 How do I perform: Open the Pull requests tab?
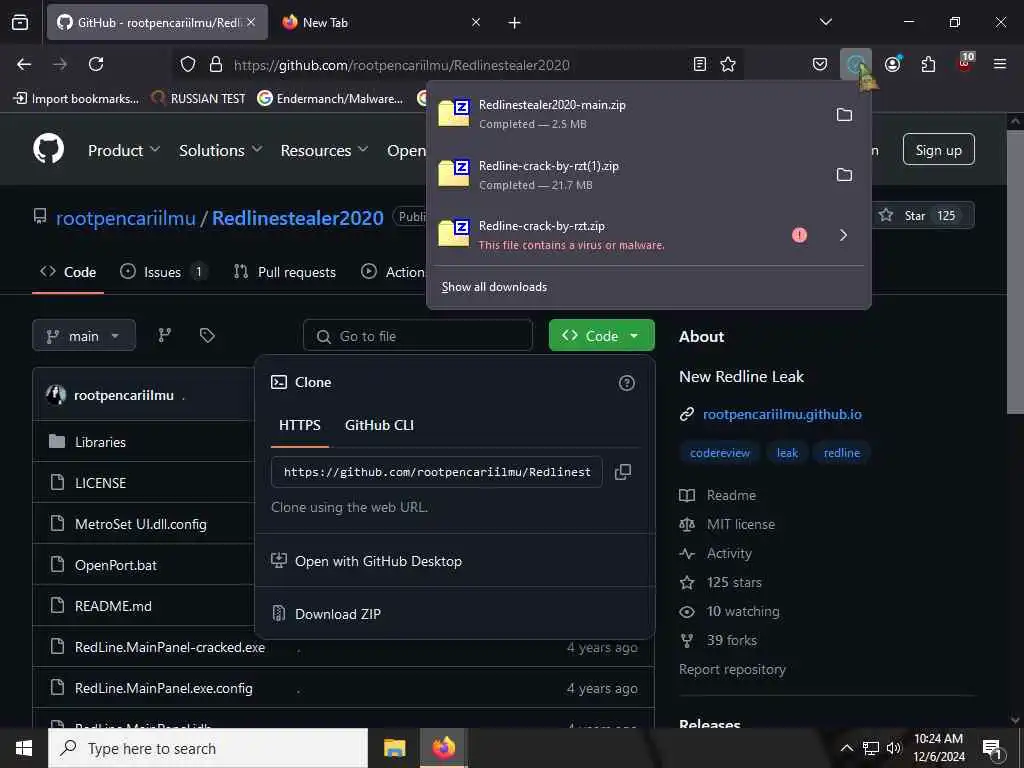pyautogui.click(x=285, y=272)
